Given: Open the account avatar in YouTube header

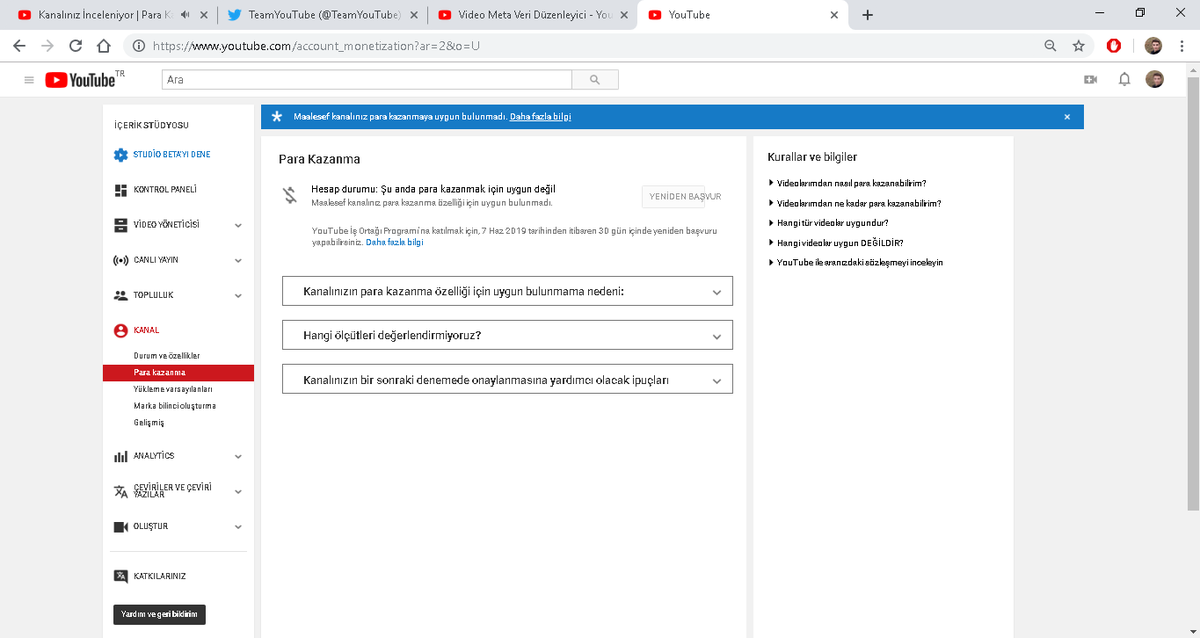Looking at the screenshot, I should 1155,79.
